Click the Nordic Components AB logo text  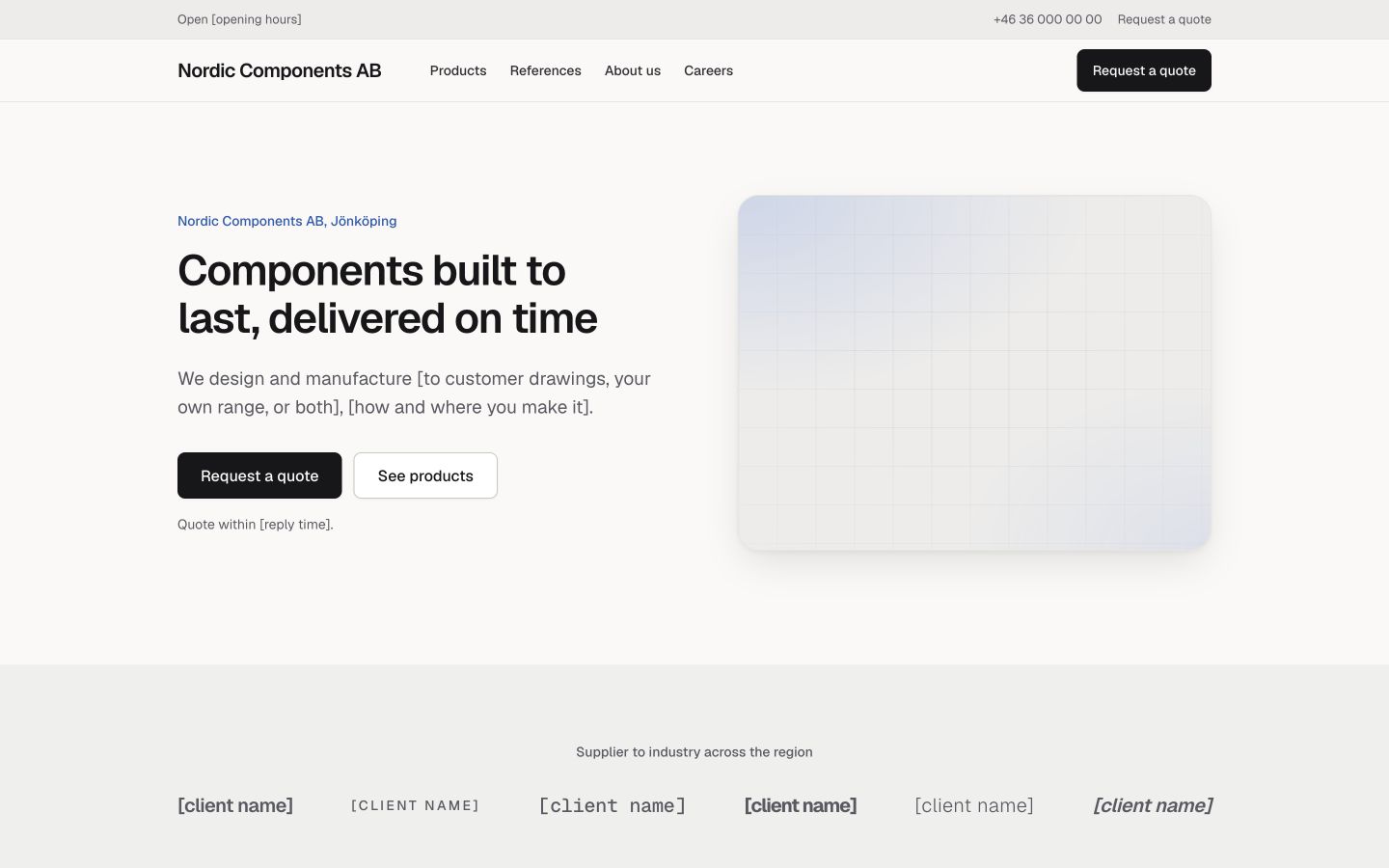(x=280, y=70)
